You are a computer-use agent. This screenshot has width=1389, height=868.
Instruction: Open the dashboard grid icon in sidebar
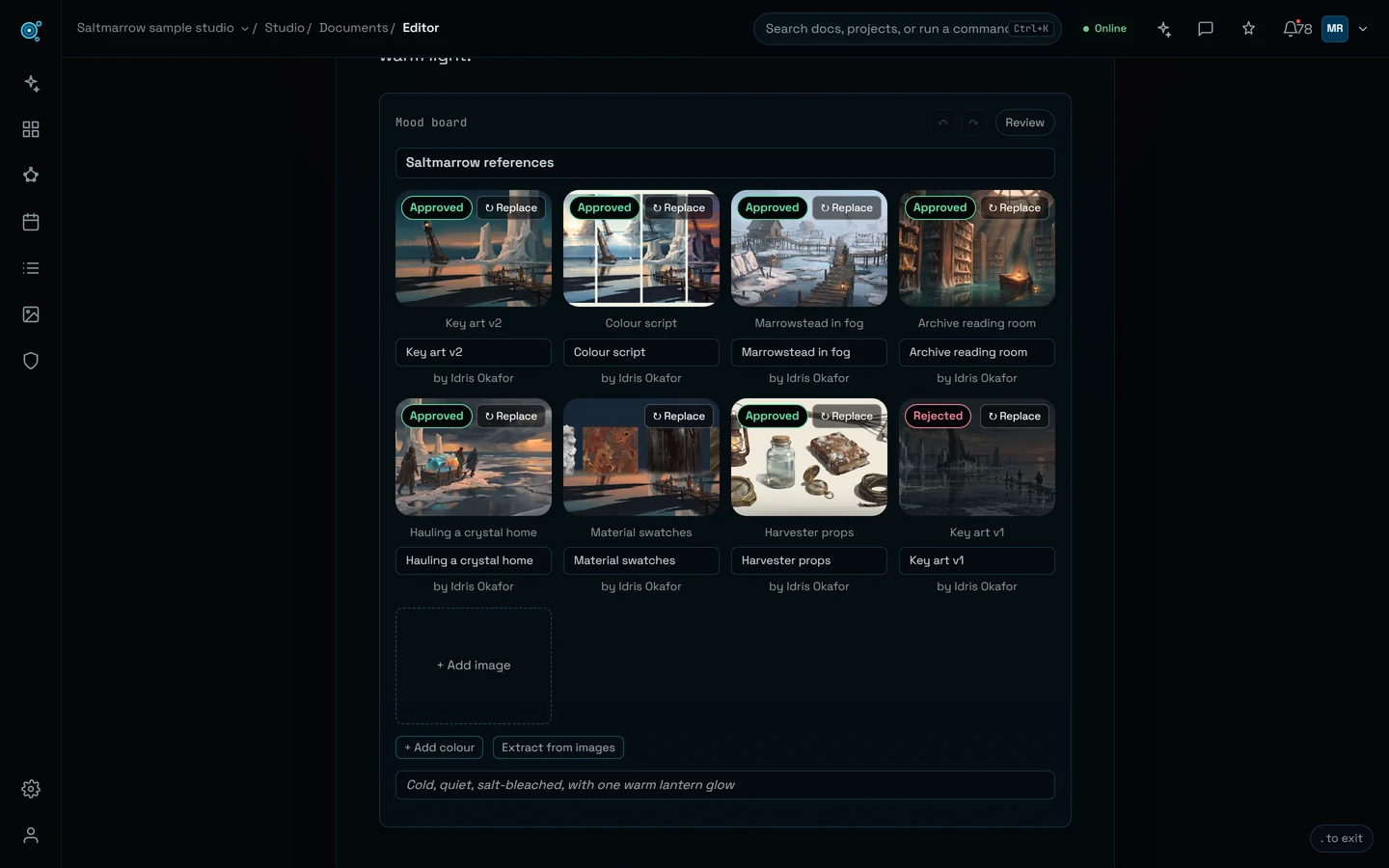coord(31,129)
